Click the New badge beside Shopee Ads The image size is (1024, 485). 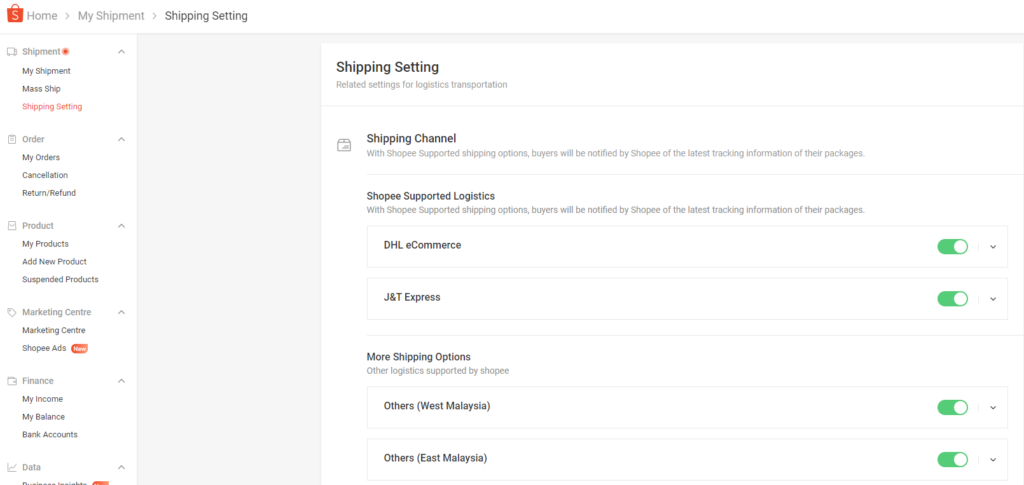[x=80, y=349]
